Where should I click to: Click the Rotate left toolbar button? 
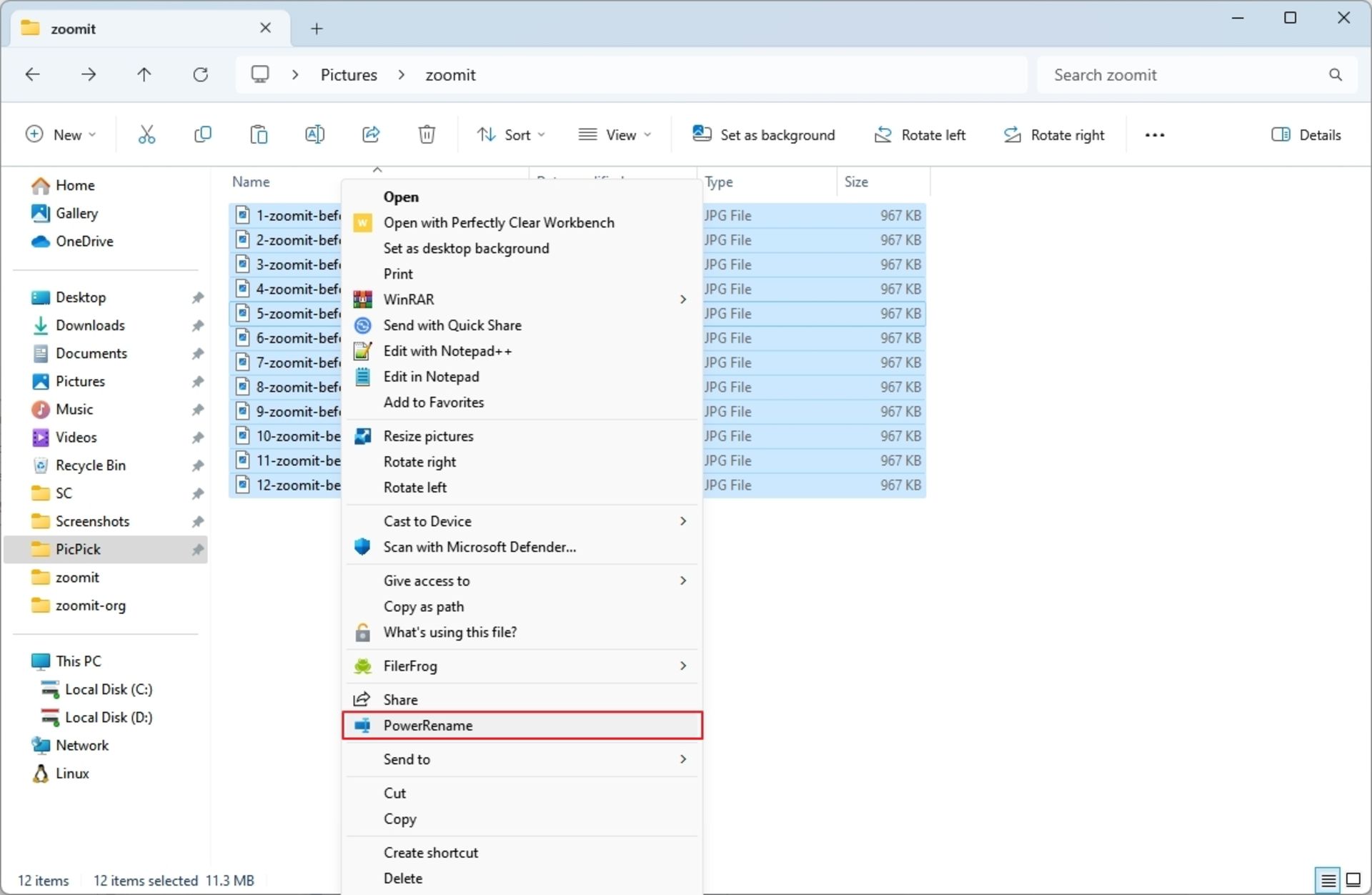(x=920, y=134)
